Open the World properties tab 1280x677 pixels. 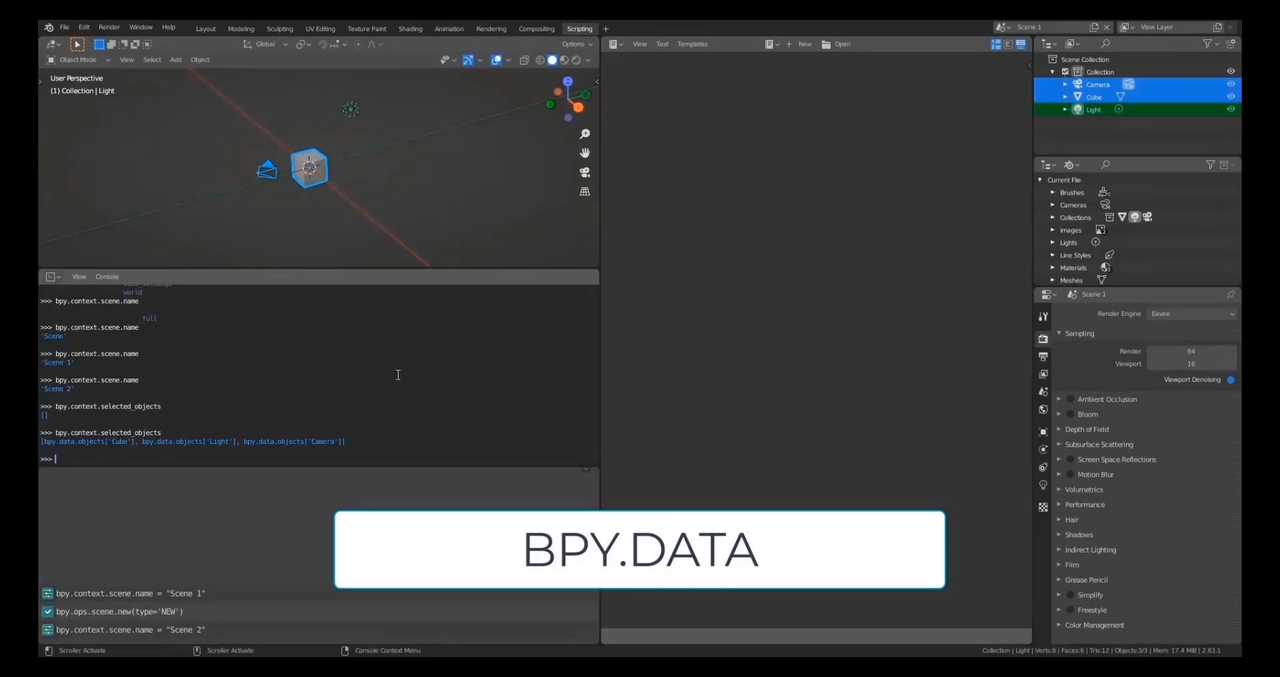[1043, 409]
